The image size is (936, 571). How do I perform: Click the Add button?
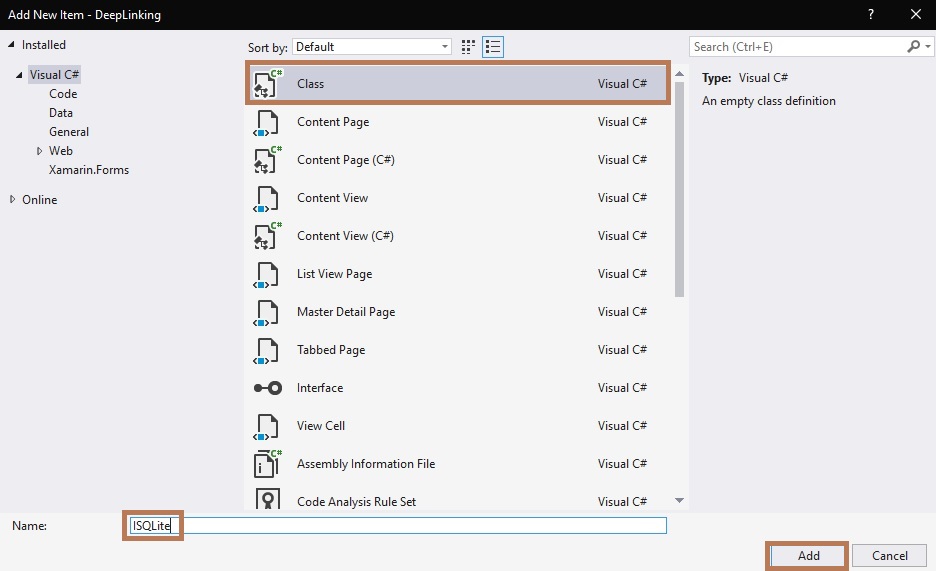pyautogui.click(x=808, y=555)
